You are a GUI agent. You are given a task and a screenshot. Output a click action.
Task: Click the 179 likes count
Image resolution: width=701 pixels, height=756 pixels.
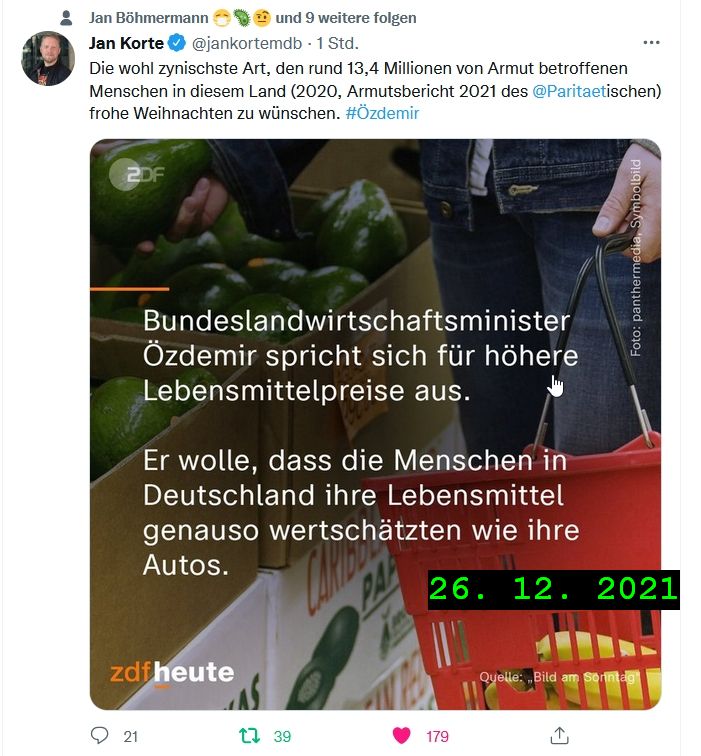[437, 737]
